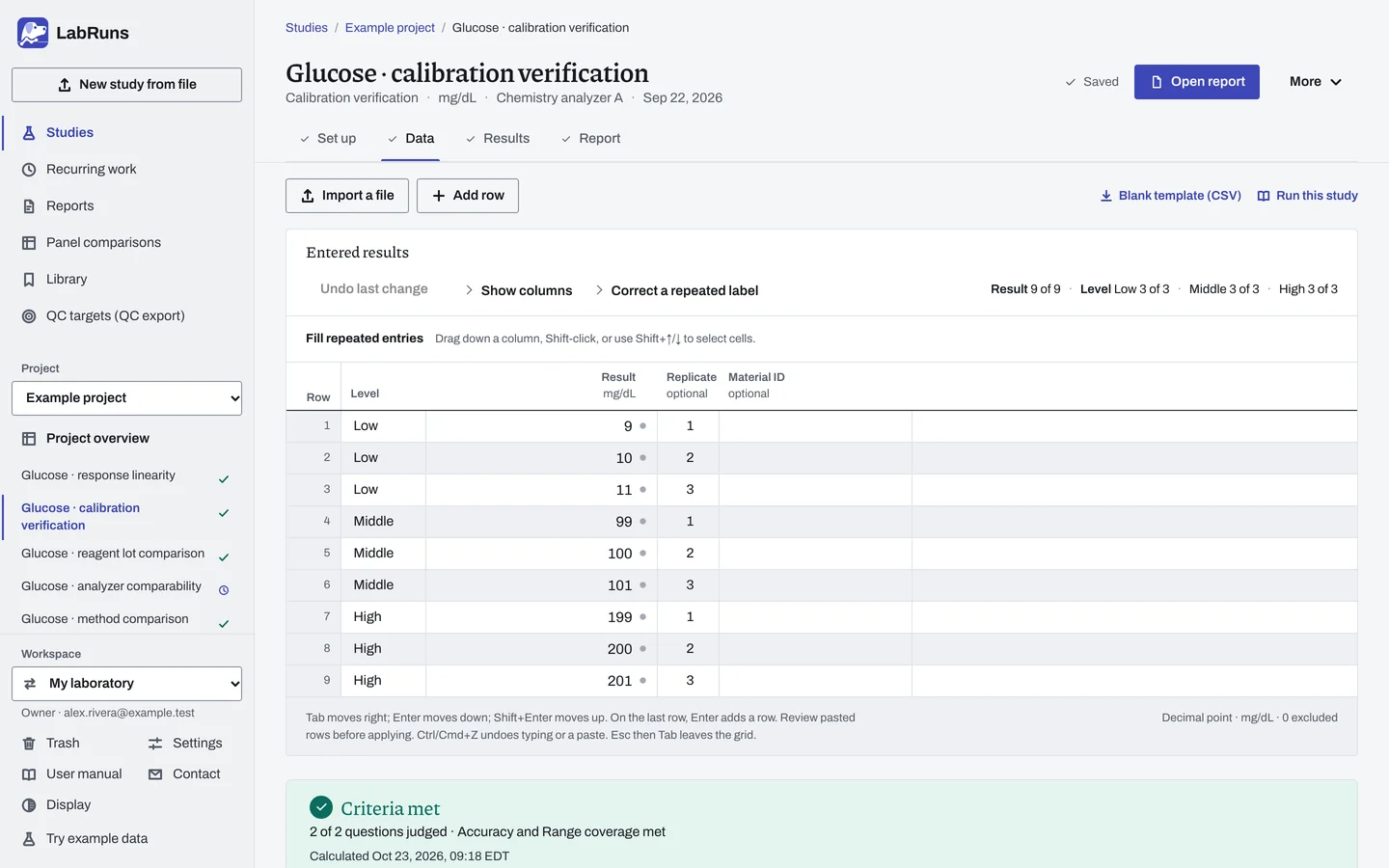Click the Result cell showing 100

pos(541,554)
